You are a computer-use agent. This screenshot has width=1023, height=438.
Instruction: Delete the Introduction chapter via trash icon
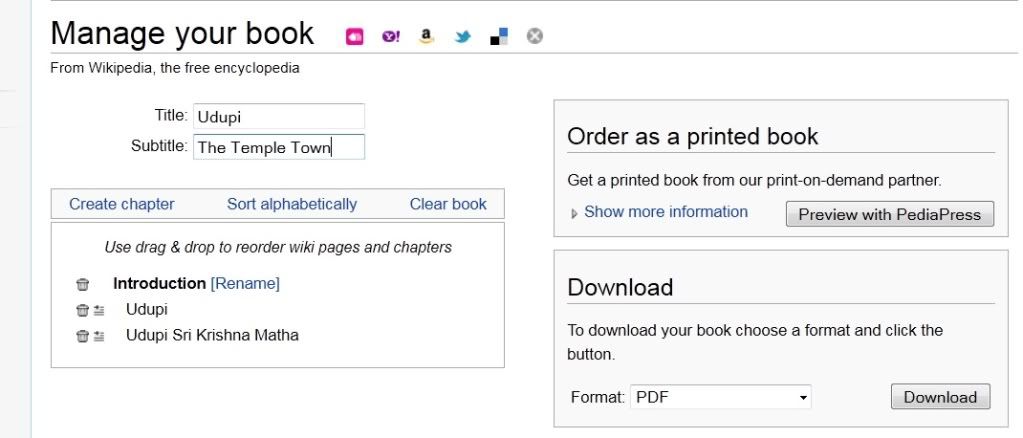tap(83, 285)
